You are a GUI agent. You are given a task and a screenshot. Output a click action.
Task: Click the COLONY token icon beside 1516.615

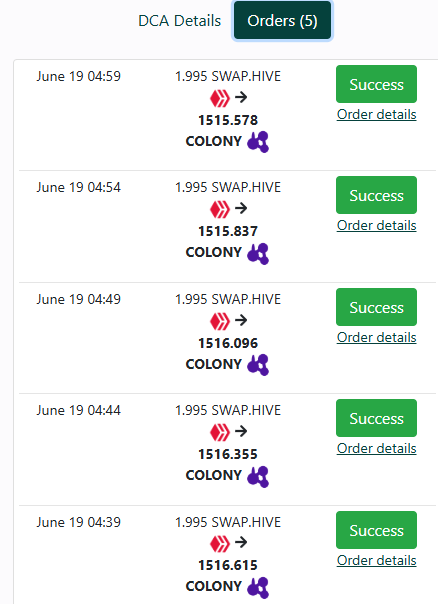click(x=258, y=587)
